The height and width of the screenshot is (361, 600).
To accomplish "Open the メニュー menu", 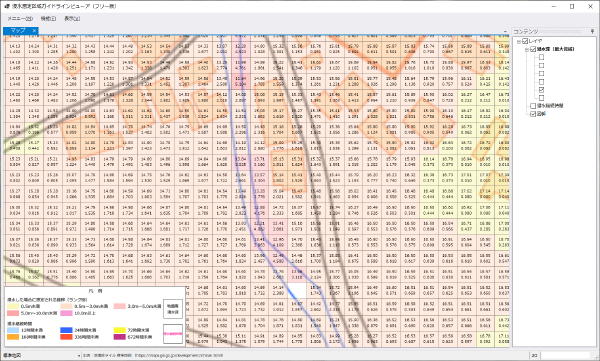I will coord(20,18).
